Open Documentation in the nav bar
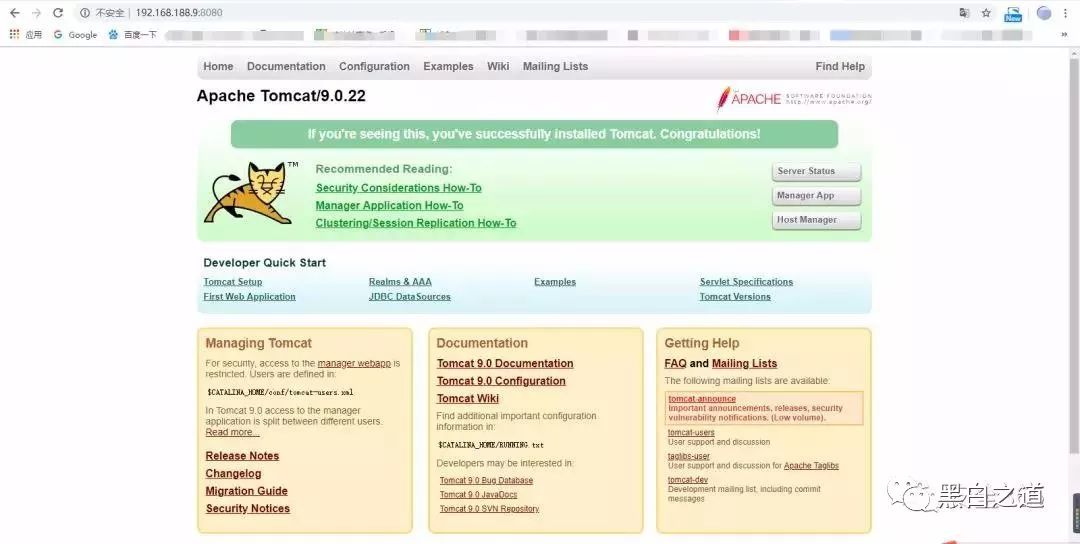 coord(286,67)
